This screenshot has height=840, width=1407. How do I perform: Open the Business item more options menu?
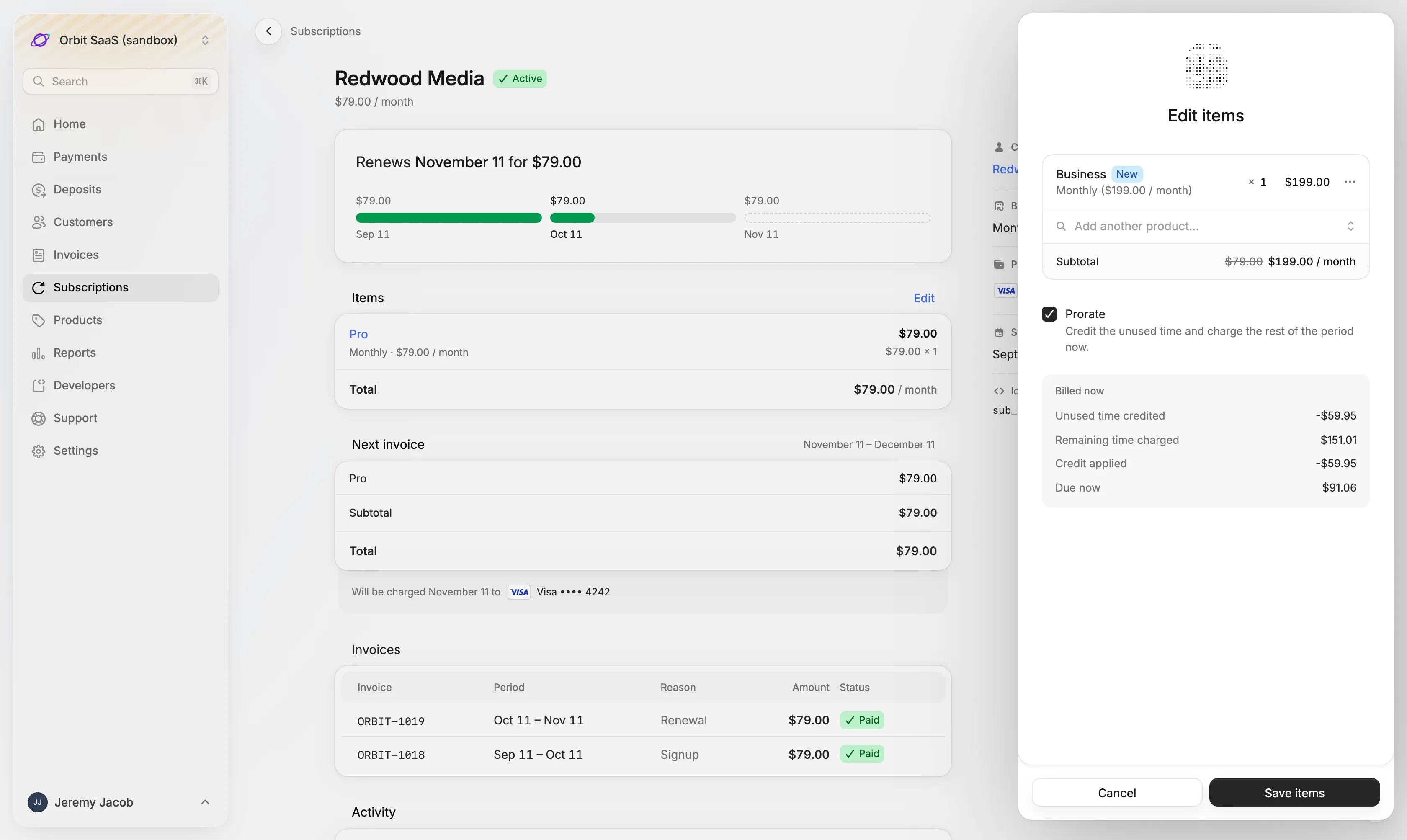click(1350, 182)
